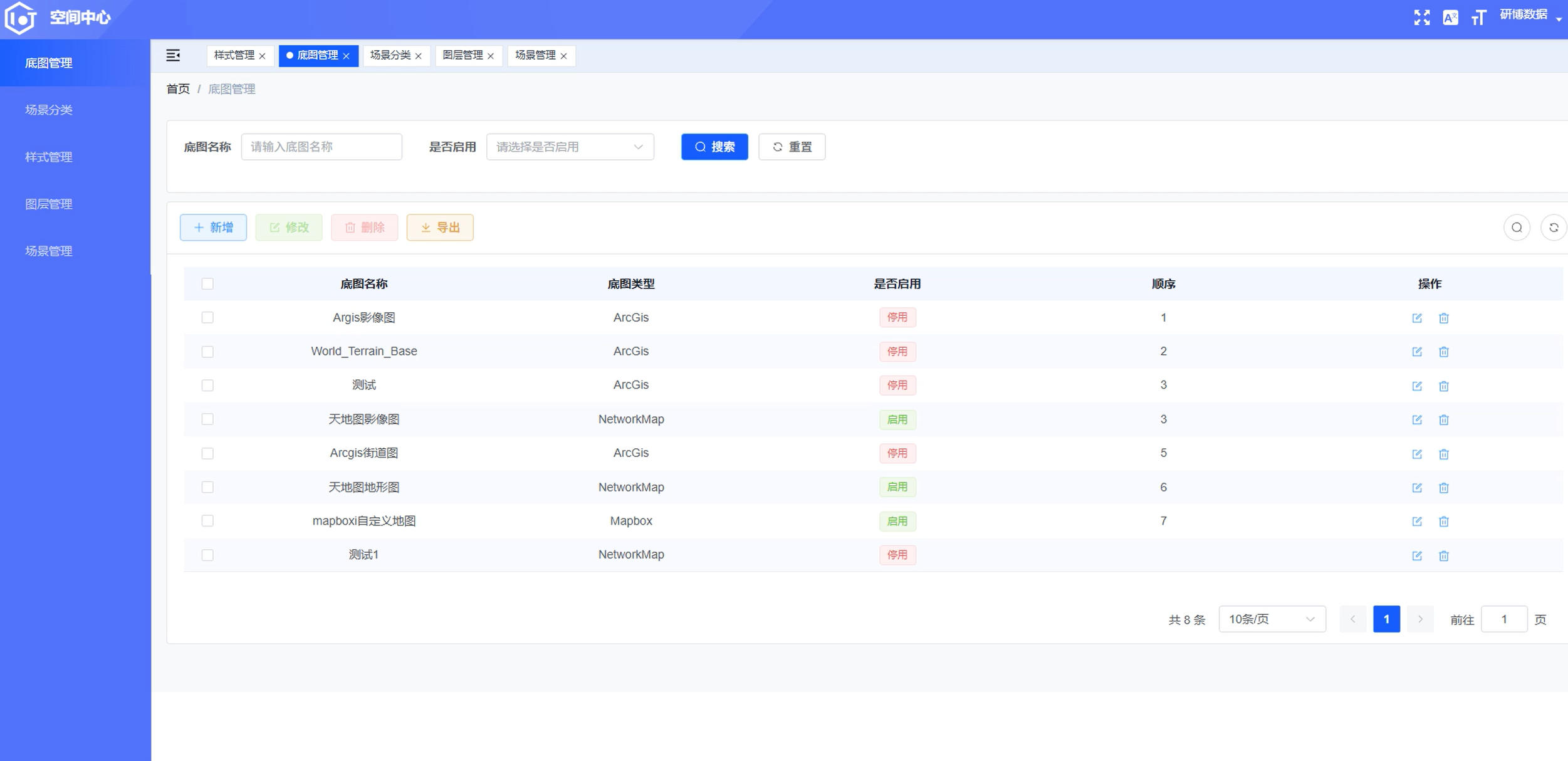Screen dimensions: 1568x761
Task: Edit the World_Terrain_Base row
Action: (x=1417, y=352)
